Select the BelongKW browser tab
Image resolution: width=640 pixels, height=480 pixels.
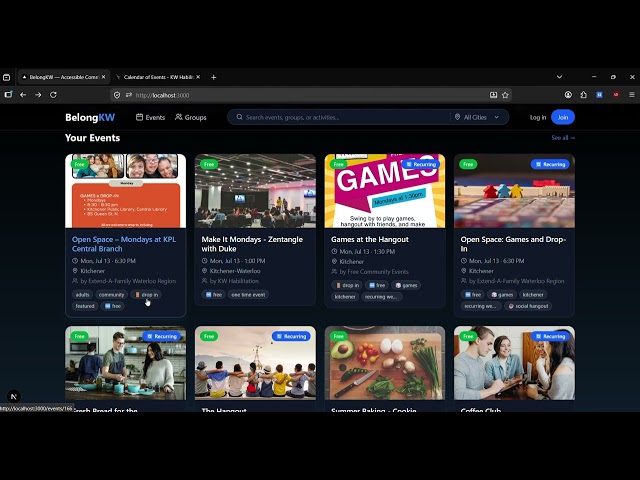63,77
